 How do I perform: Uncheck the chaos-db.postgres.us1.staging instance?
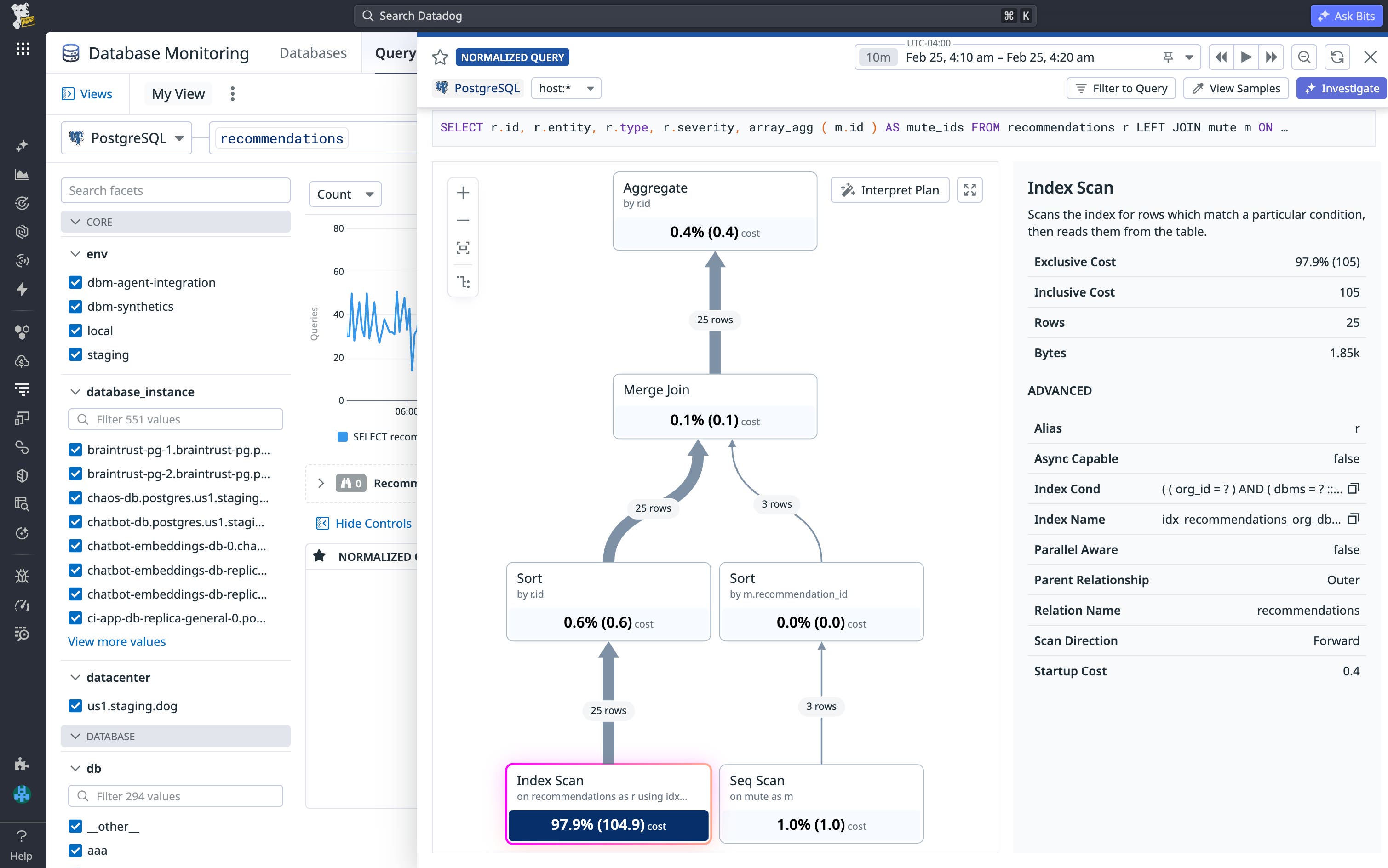pyautogui.click(x=76, y=498)
